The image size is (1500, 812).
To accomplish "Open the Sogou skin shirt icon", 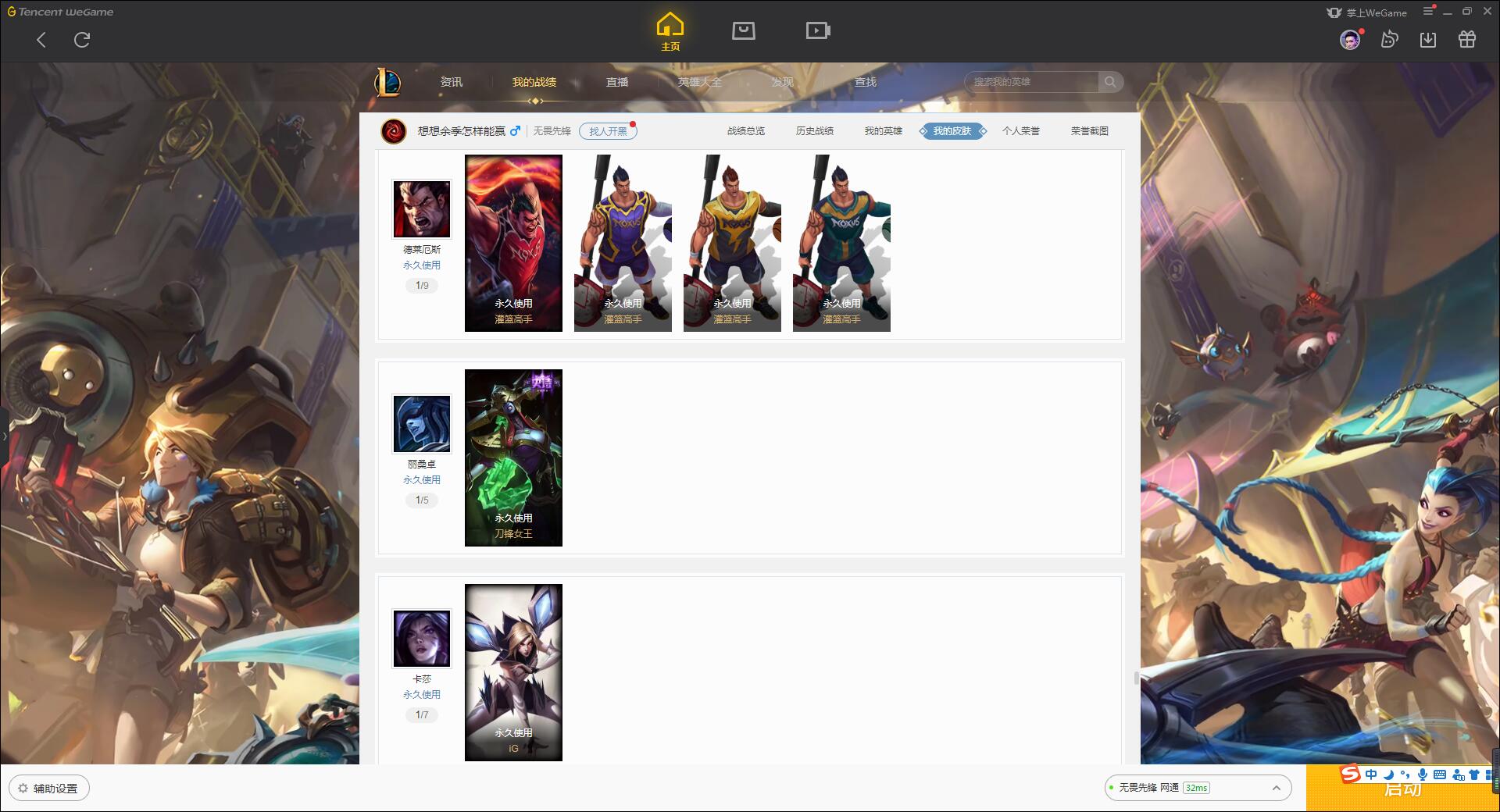I will [1475, 775].
